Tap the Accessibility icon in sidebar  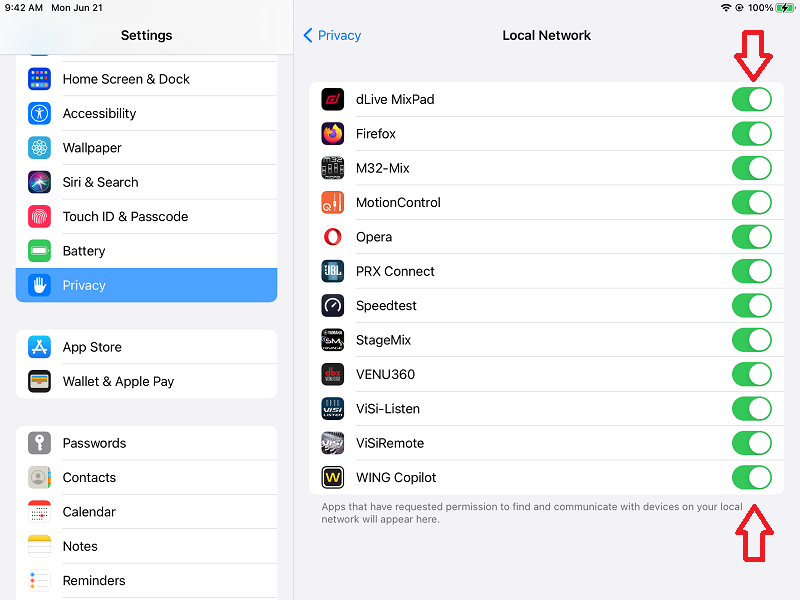pos(39,113)
